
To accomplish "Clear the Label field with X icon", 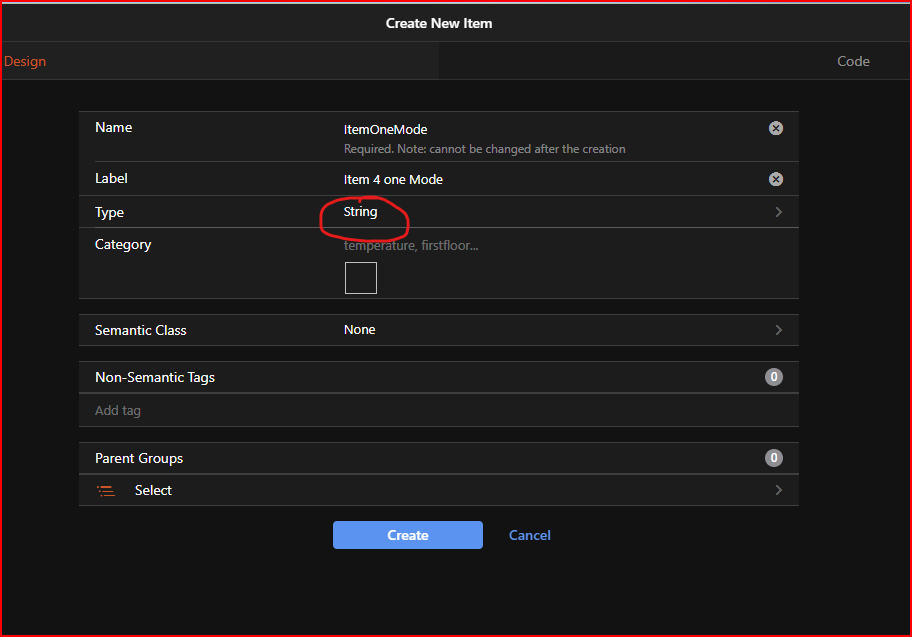I will pyautogui.click(x=775, y=179).
